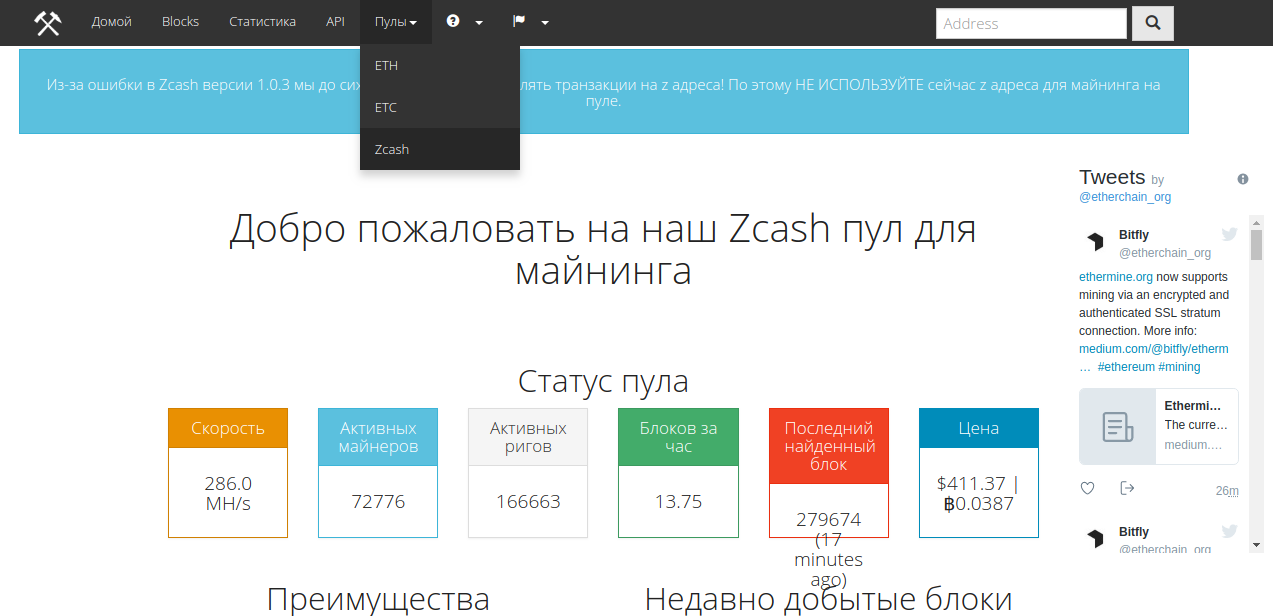This screenshot has height=616, width=1273.
Task: Select the 166663 active rigs value
Action: click(x=528, y=502)
